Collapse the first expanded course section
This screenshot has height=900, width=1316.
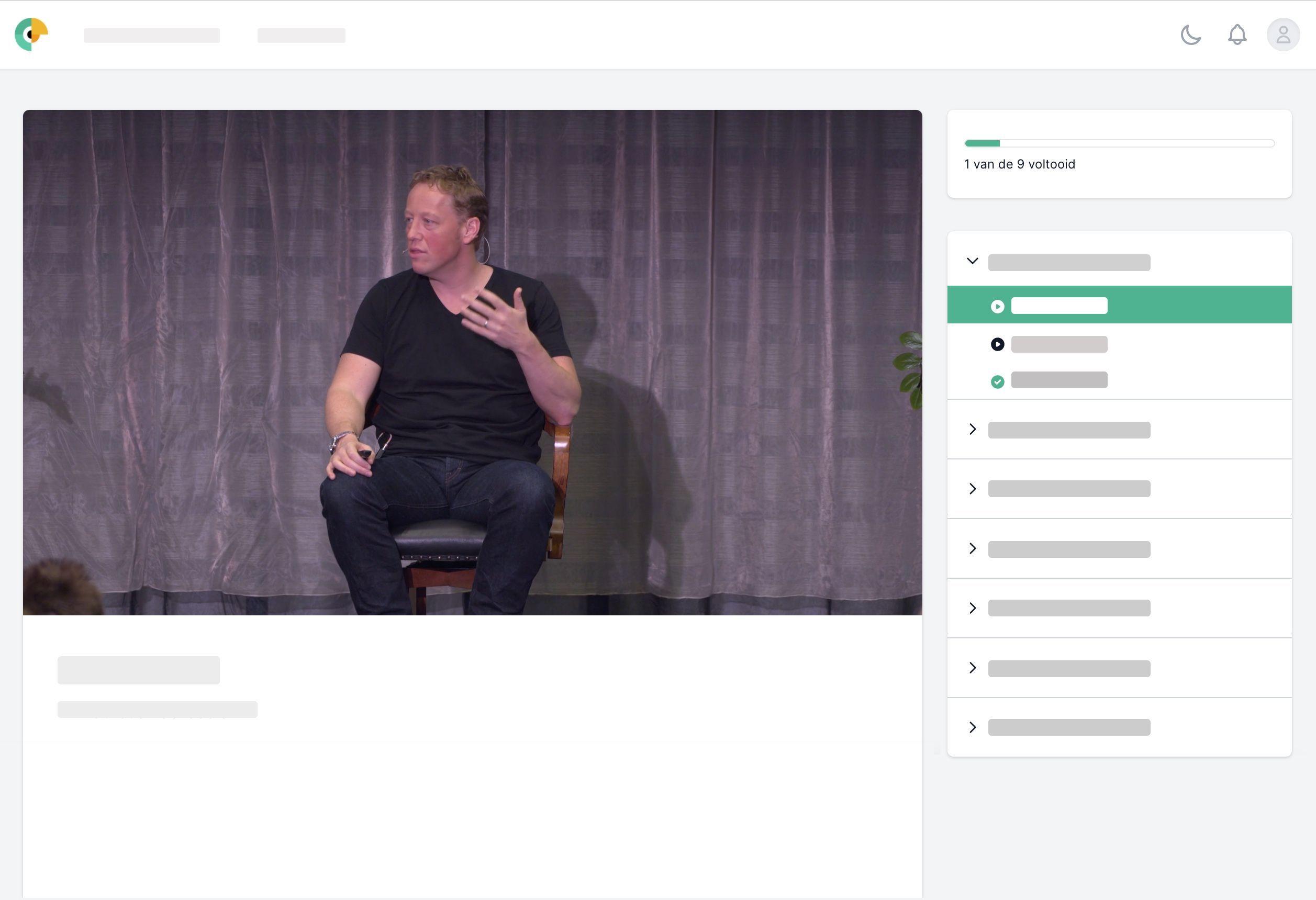pos(972,262)
